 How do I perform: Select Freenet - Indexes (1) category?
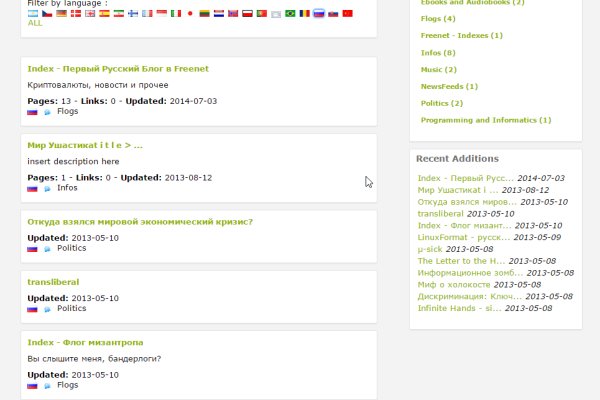coord(462,36)
